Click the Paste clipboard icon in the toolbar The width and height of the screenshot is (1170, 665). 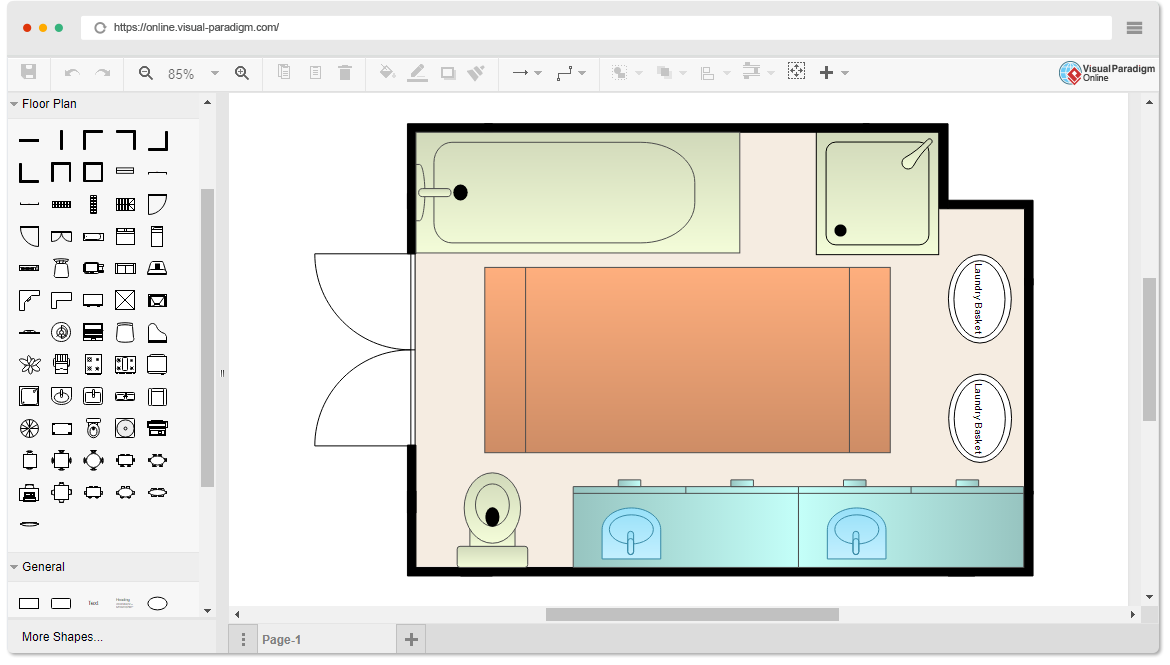coord(315,72)
